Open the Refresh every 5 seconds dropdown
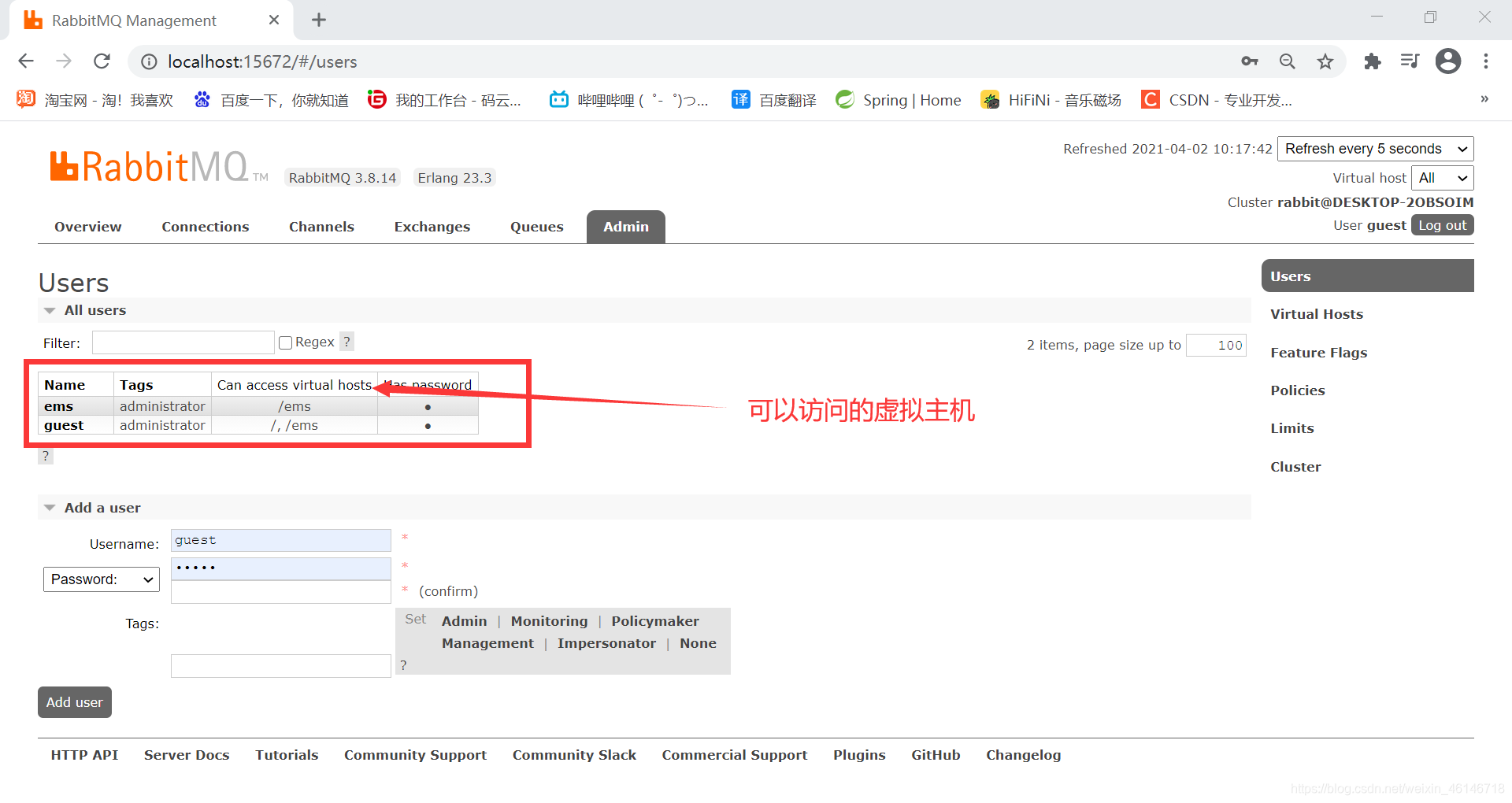 1375,149
